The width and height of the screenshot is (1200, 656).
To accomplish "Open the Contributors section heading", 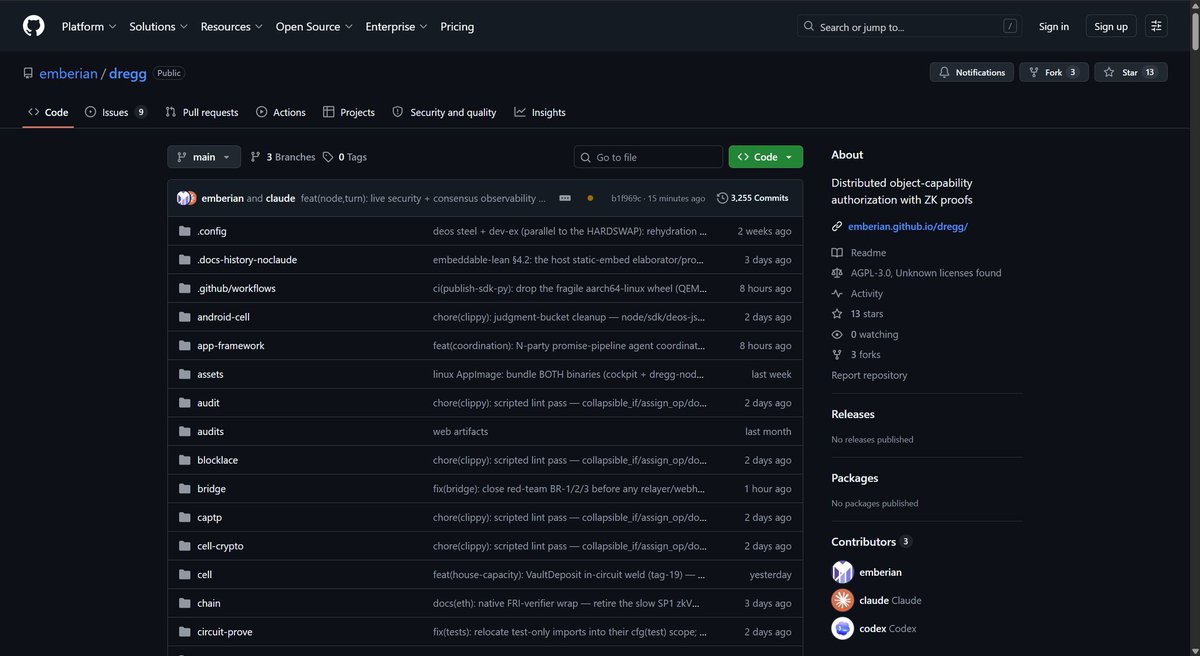I will coord(871,542).
